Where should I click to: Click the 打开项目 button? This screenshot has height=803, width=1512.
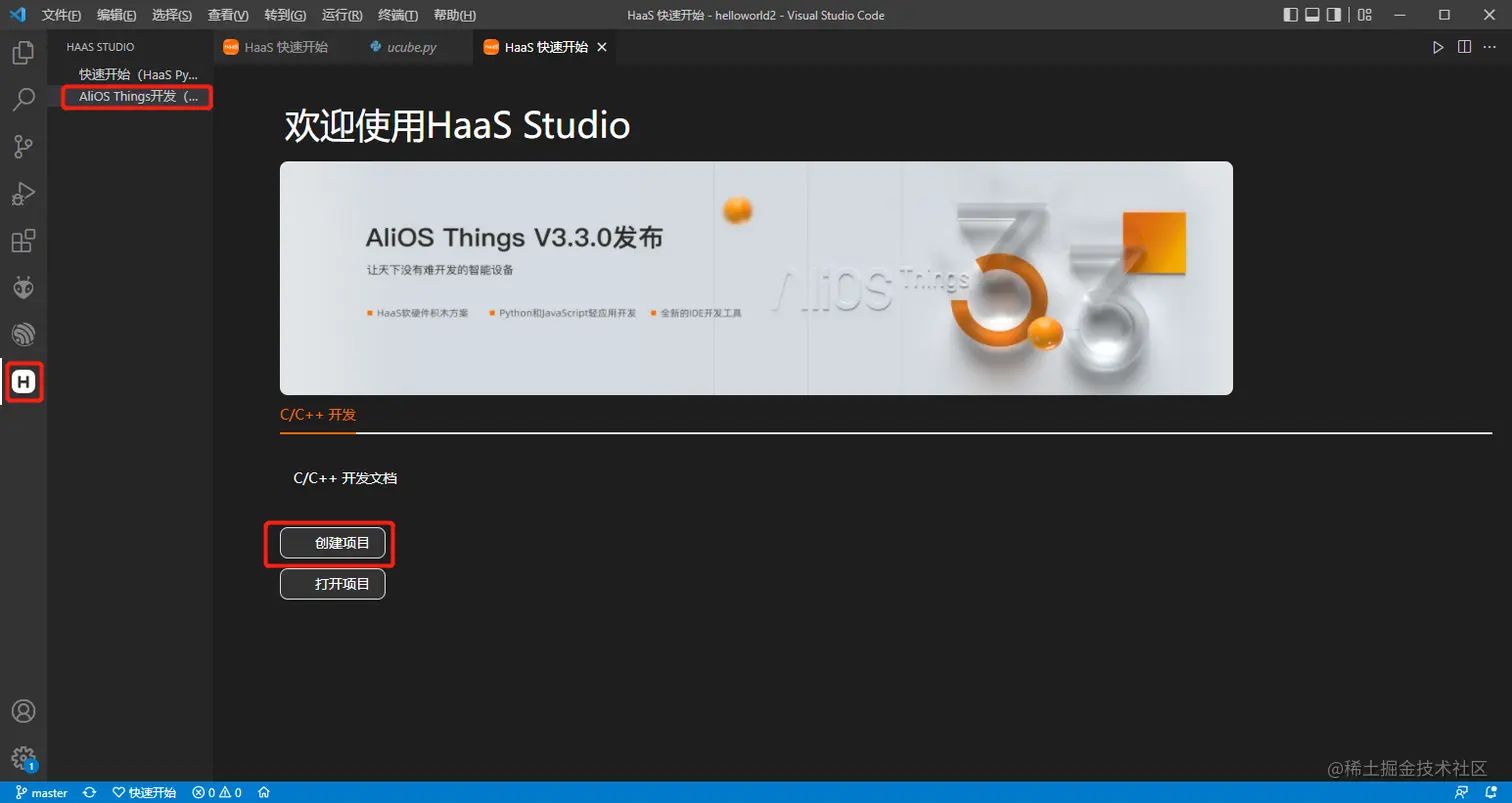332,584
